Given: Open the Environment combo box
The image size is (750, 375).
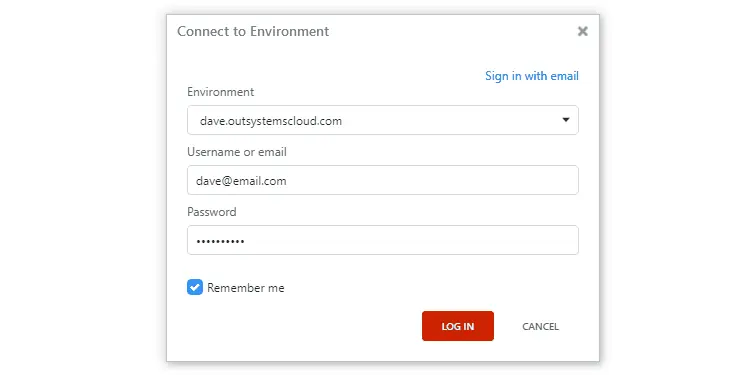Looking at the screenshot, I should 383,120.
